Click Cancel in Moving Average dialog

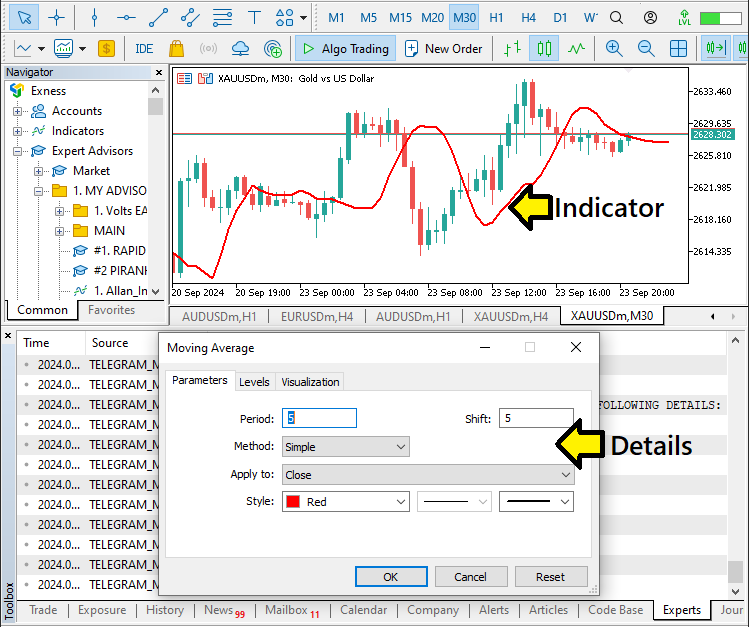coord(471,577)
